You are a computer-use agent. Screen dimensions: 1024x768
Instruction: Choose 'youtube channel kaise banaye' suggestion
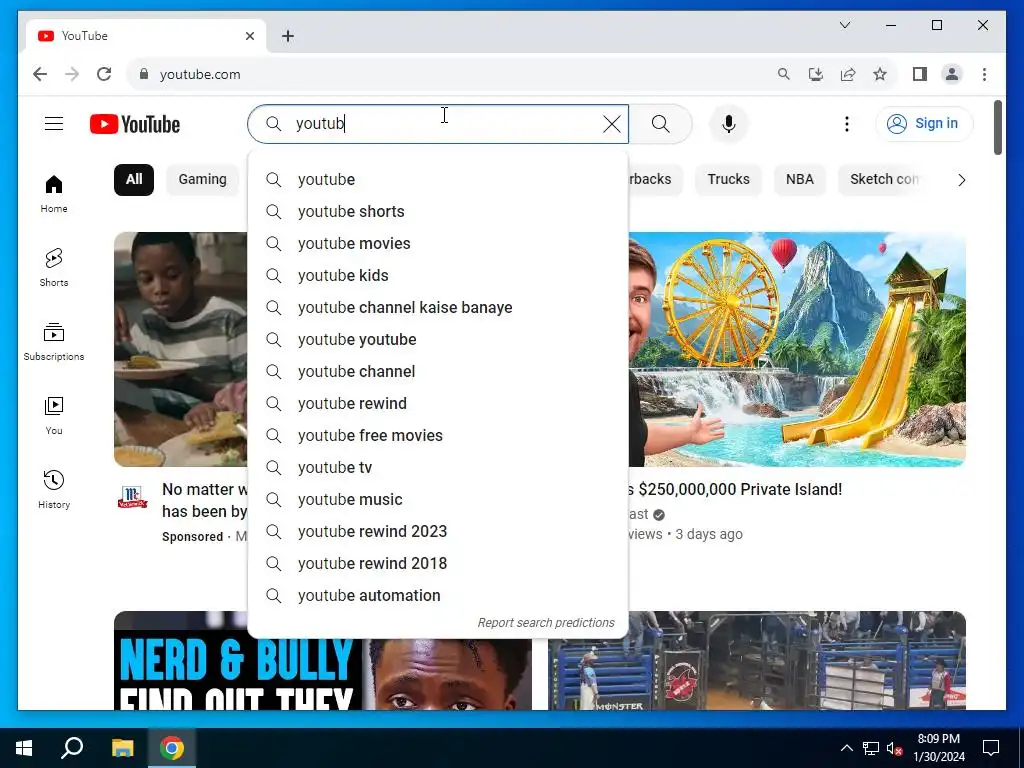click(x=438, y=308)
